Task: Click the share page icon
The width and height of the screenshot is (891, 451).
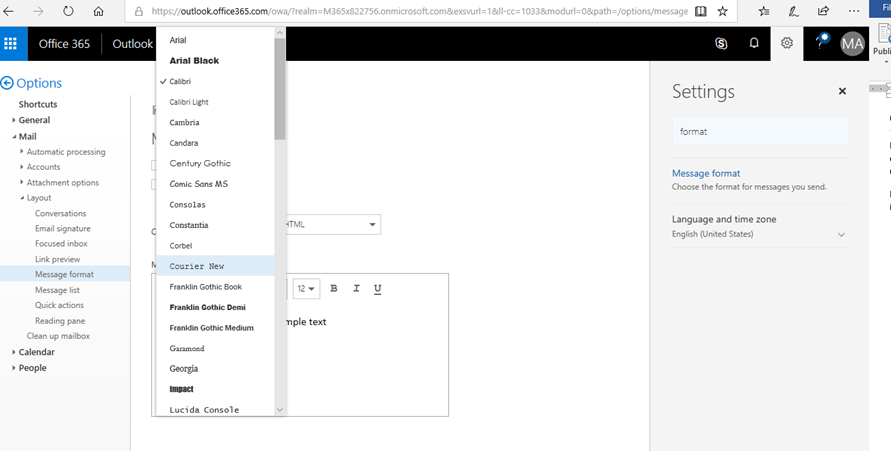Action: pyautogui.click(x=823, y=11)
